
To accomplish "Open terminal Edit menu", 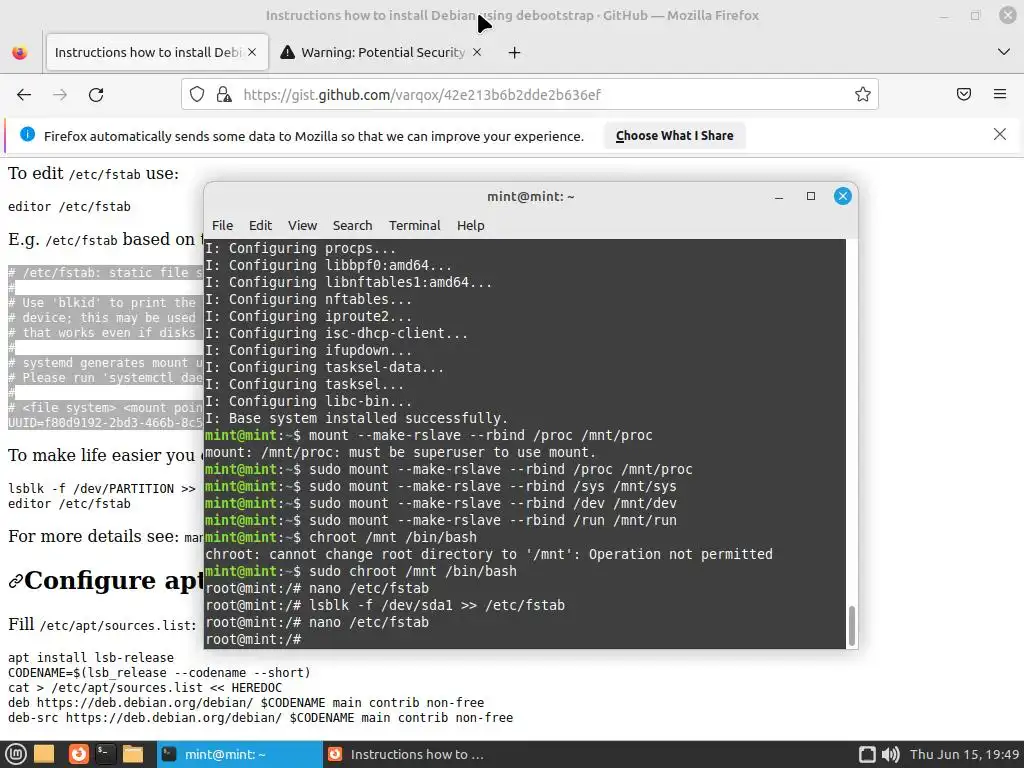I will (x=260, y=225).
